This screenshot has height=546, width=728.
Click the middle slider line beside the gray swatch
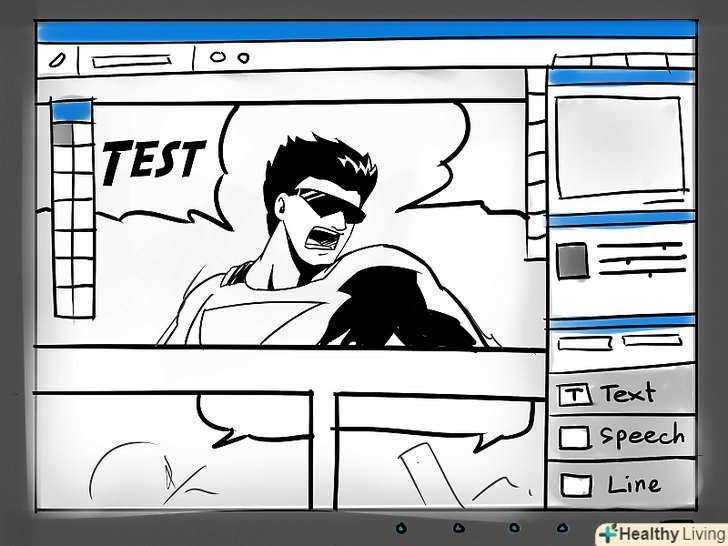pos(643,259)
